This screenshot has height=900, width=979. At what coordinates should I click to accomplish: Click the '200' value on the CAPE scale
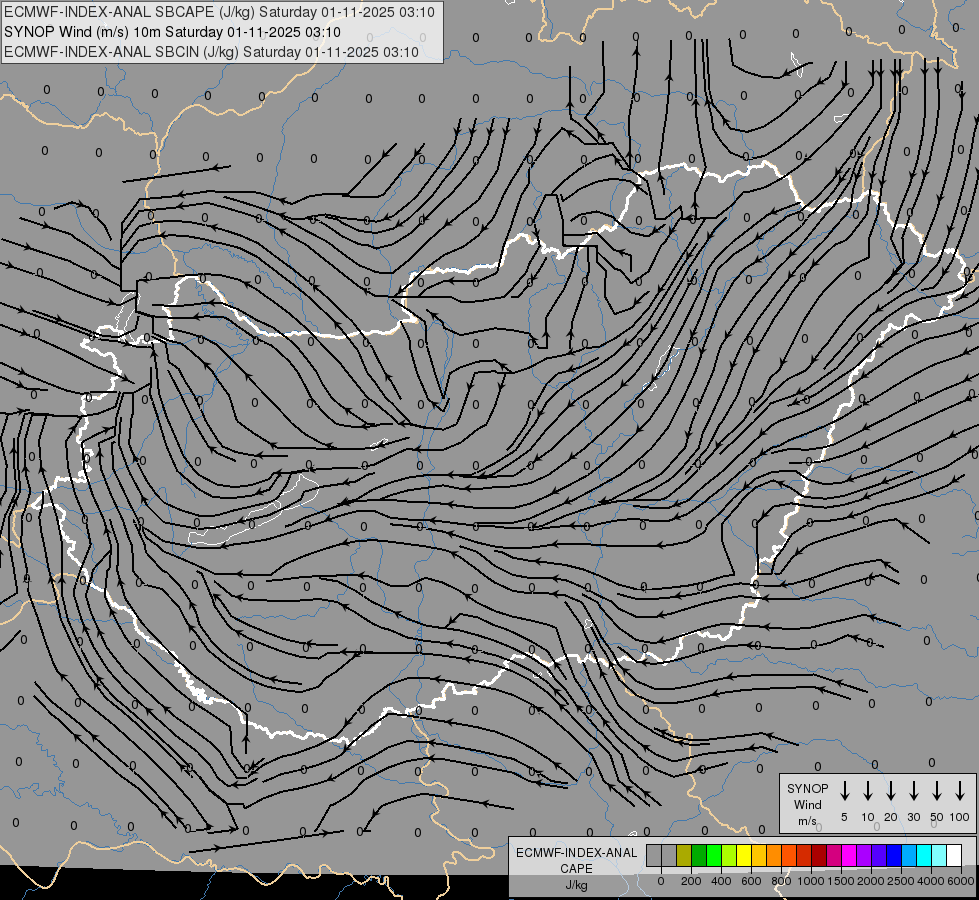[691, 881]
